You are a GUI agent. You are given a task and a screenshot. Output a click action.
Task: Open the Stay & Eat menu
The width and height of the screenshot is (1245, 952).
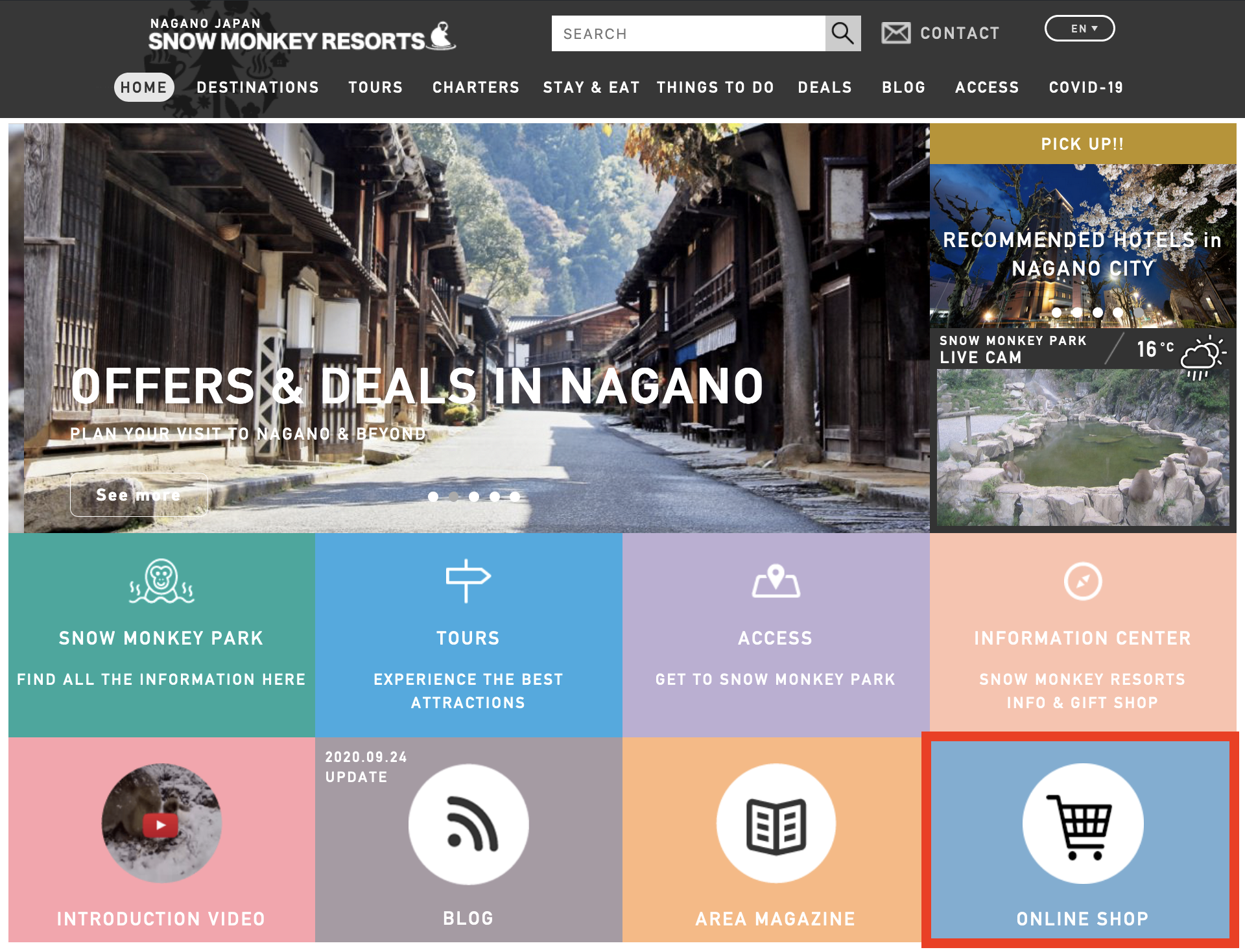click(591, 88)
